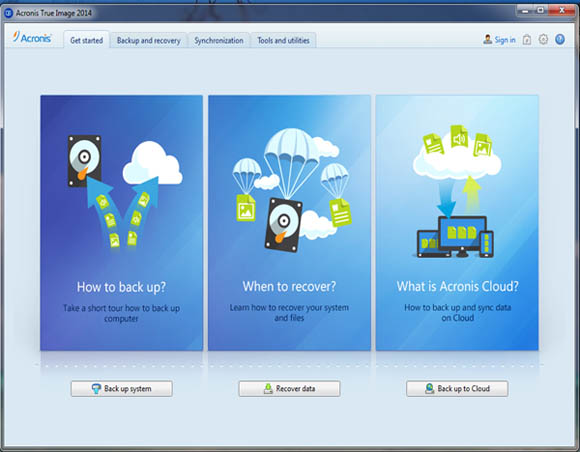Go to Tools and utilities tab
580x452 pixels.
[x=283, y=40]
